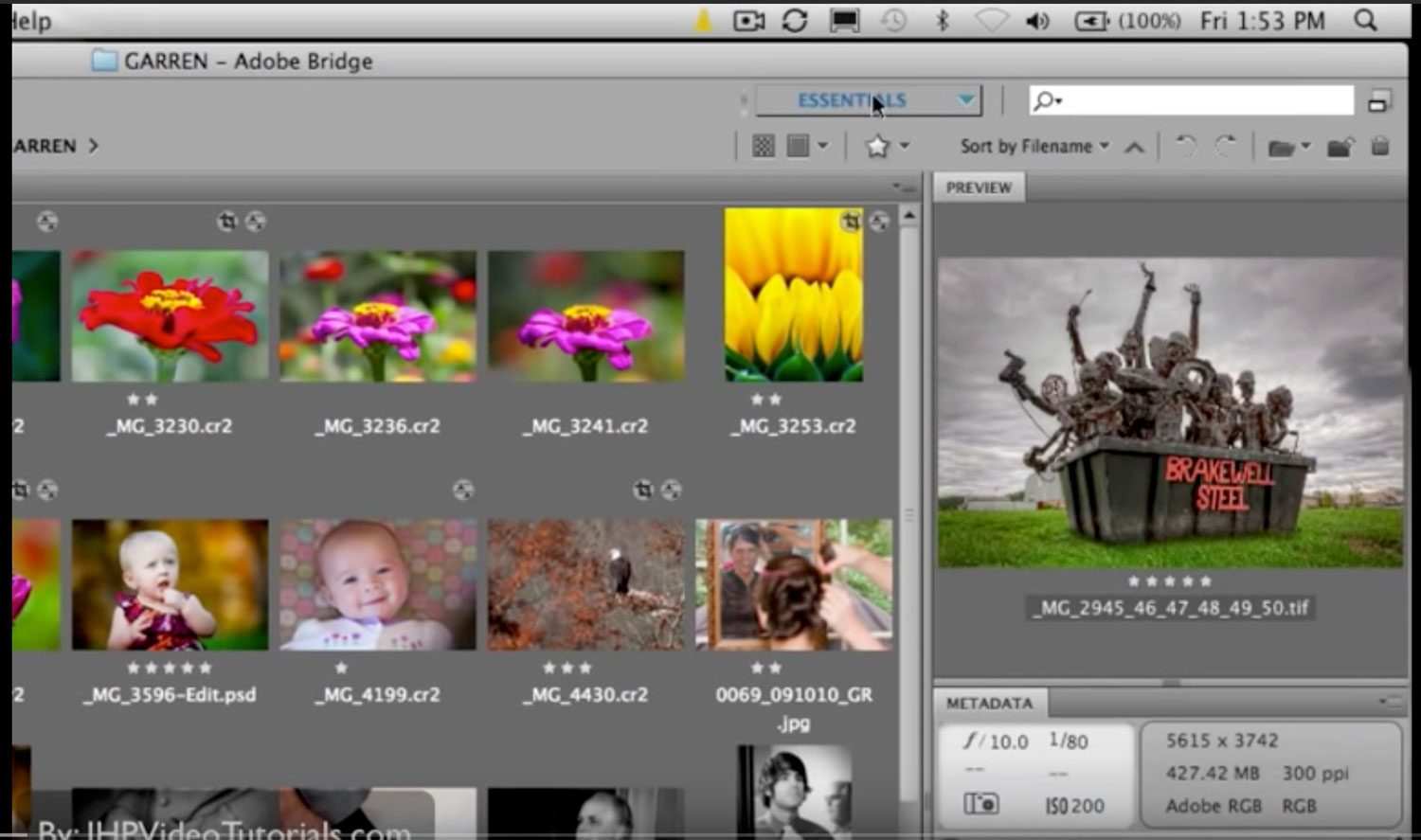This screenshot has height=840, width=1421.
Task: Click the Create New Folder icon
Action: coord(1340,146)
